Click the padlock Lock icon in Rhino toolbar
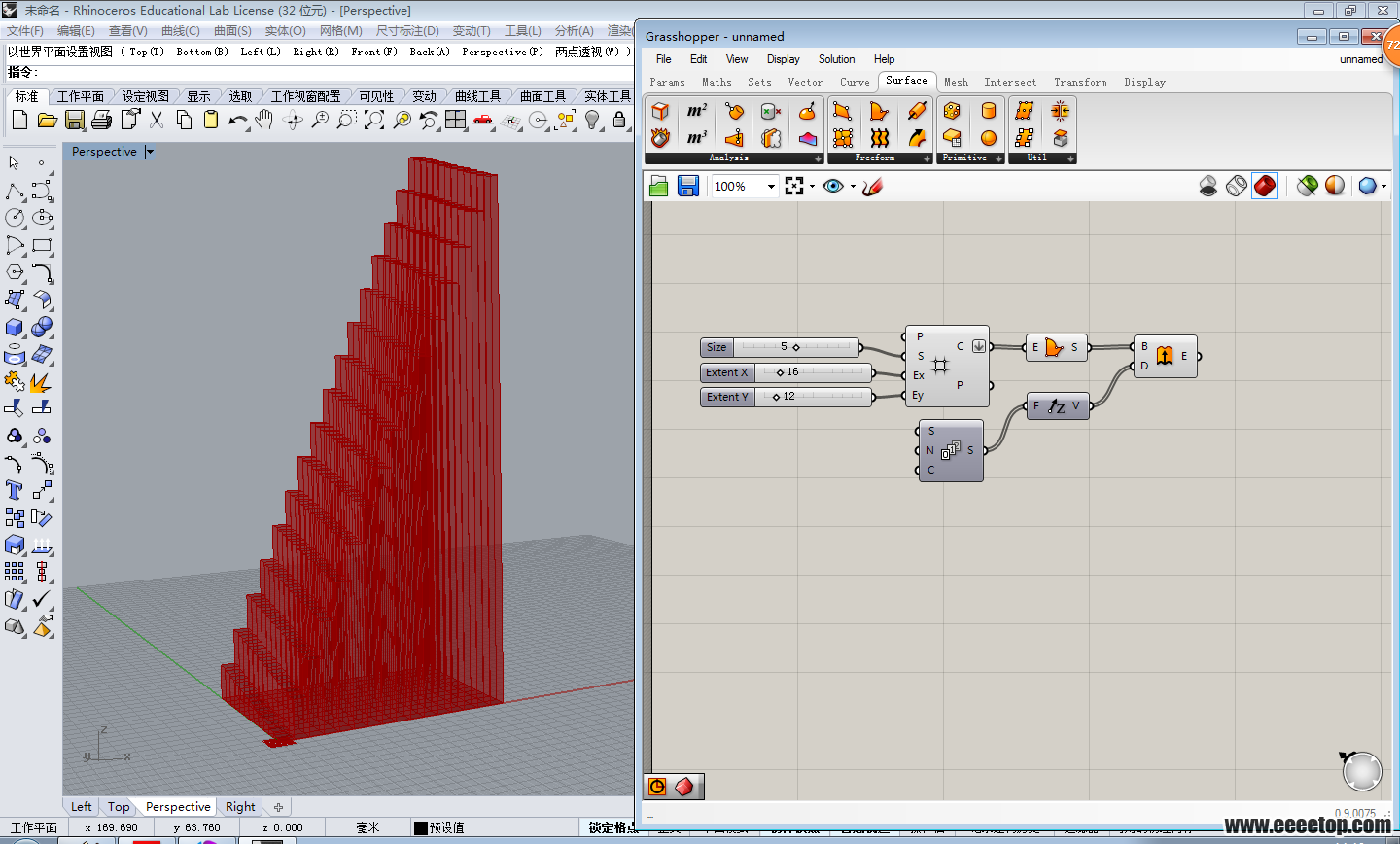This screenshot has height=844, width=1400. coord(618,120)
